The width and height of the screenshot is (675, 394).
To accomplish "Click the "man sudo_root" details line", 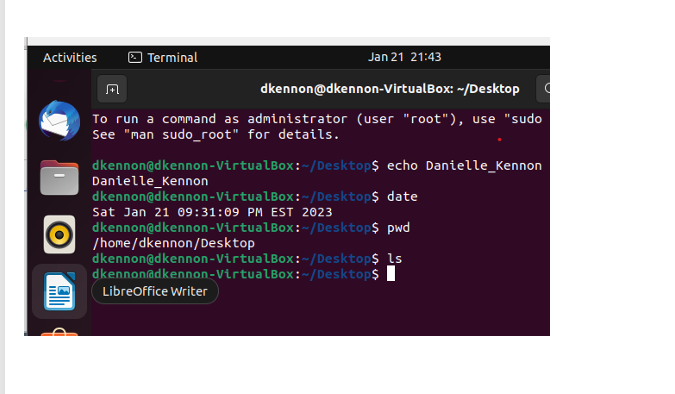I will click(216, 135).
